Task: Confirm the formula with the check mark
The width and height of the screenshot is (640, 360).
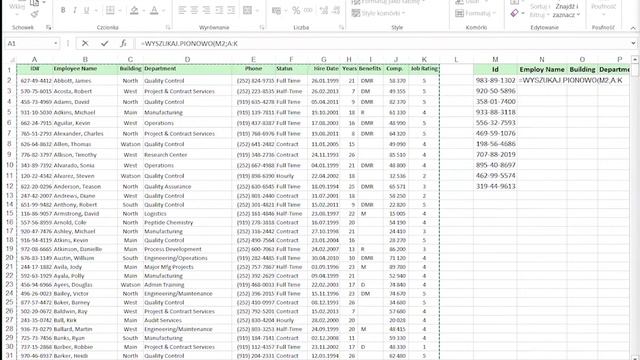Action: coord(104,43)
